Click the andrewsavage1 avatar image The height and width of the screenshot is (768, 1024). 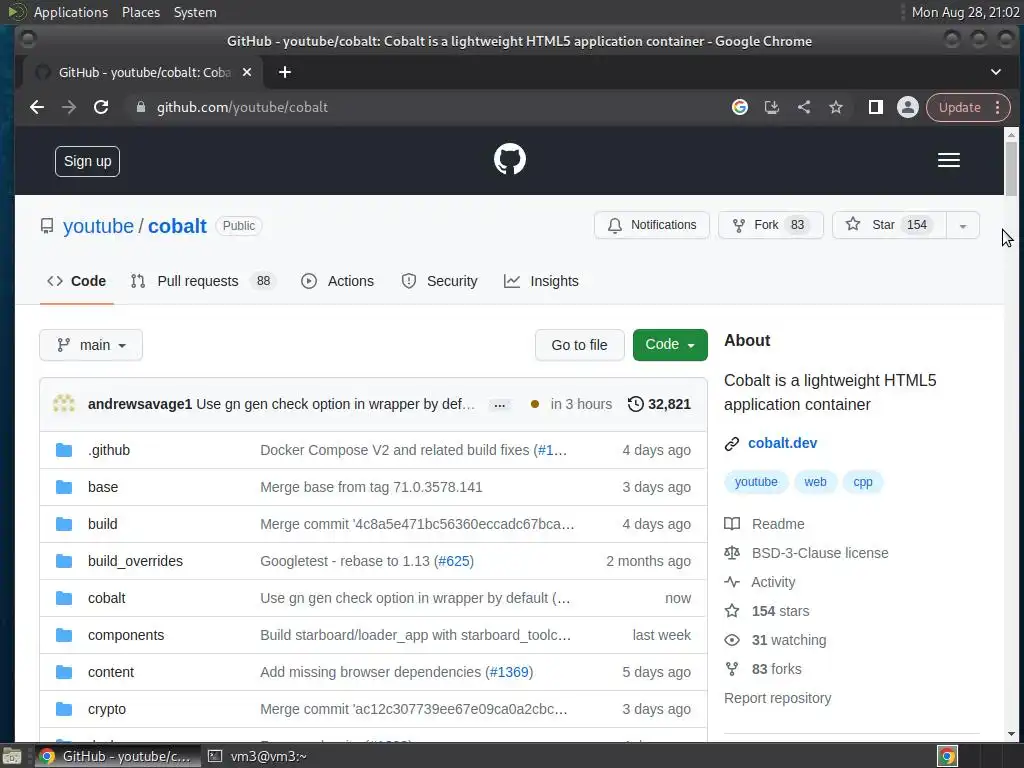[64, 404]
